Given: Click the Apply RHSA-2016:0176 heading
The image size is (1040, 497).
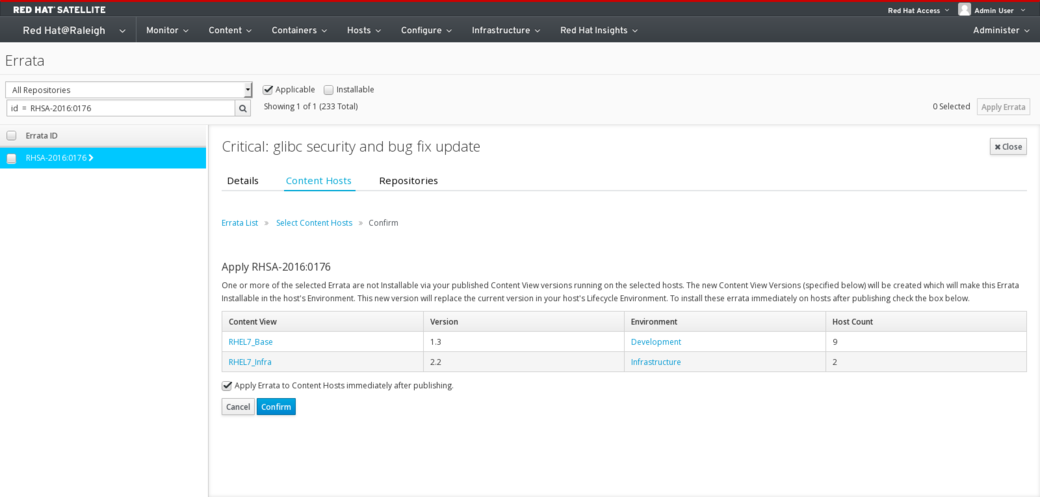Looking at the screenshot, I should tap(276, 267).
